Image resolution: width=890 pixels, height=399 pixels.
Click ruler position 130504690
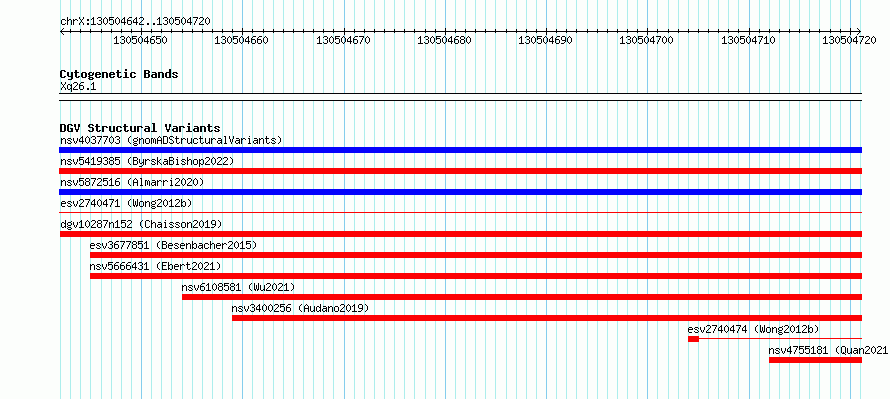click(x=546, y=41)
